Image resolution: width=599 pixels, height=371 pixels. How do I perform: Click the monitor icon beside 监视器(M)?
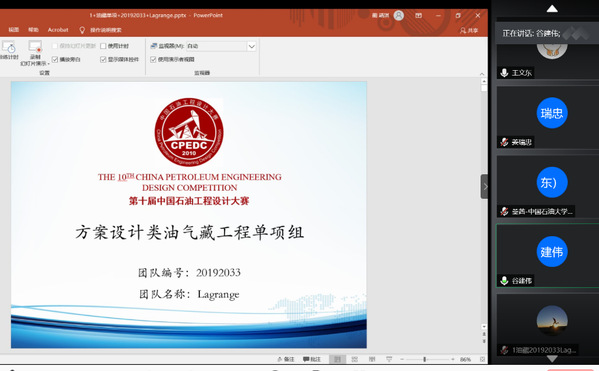tap(154, 46)
